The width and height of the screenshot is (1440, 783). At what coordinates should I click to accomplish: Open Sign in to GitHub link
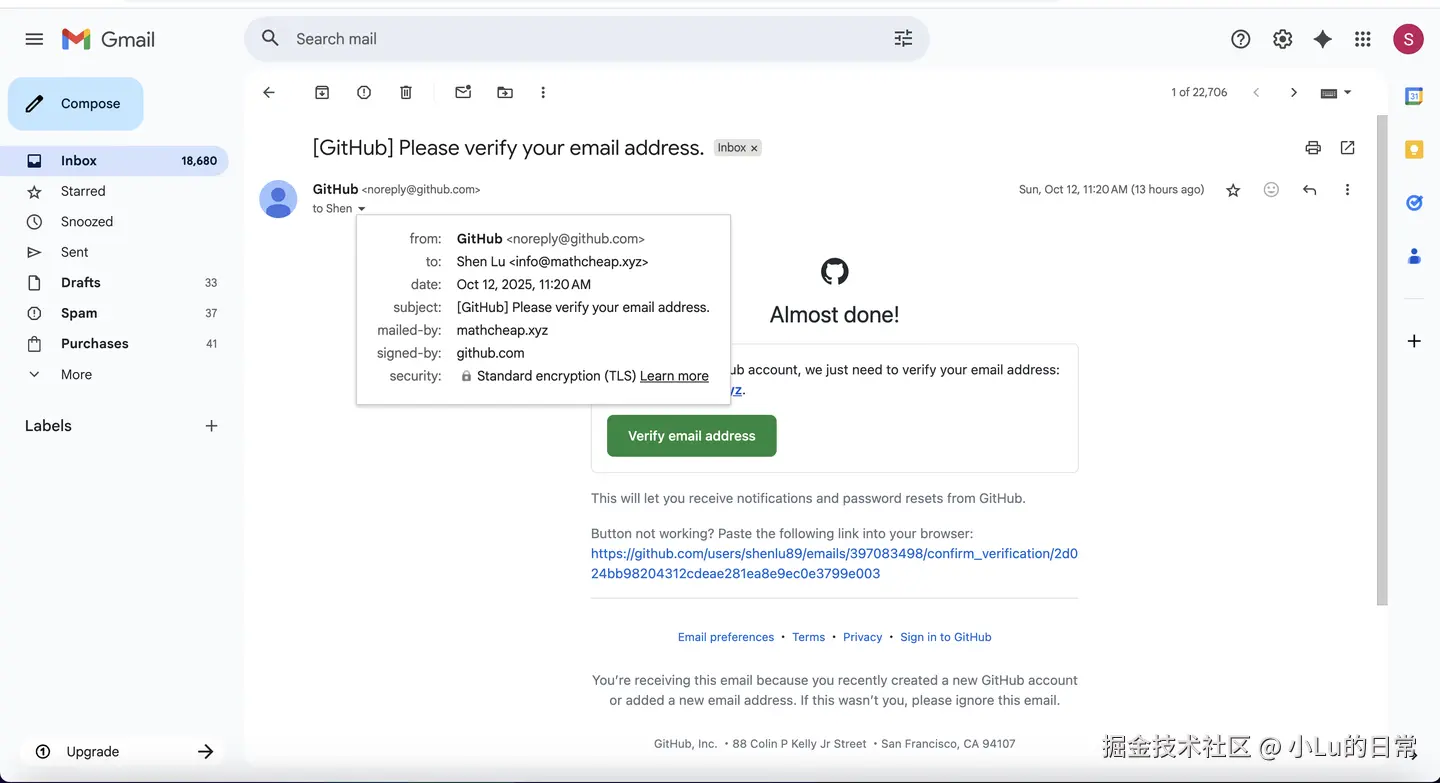(x=946, y=637)
